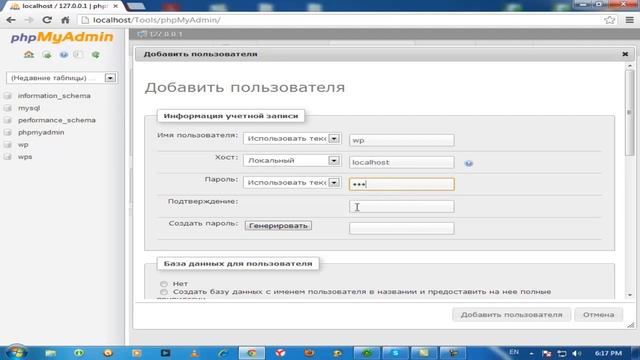The width and height of the screenshot is (640, 360).
Task: Click the 127.0.0.1 server breadcrumb
Action: [x=165, y=34]
